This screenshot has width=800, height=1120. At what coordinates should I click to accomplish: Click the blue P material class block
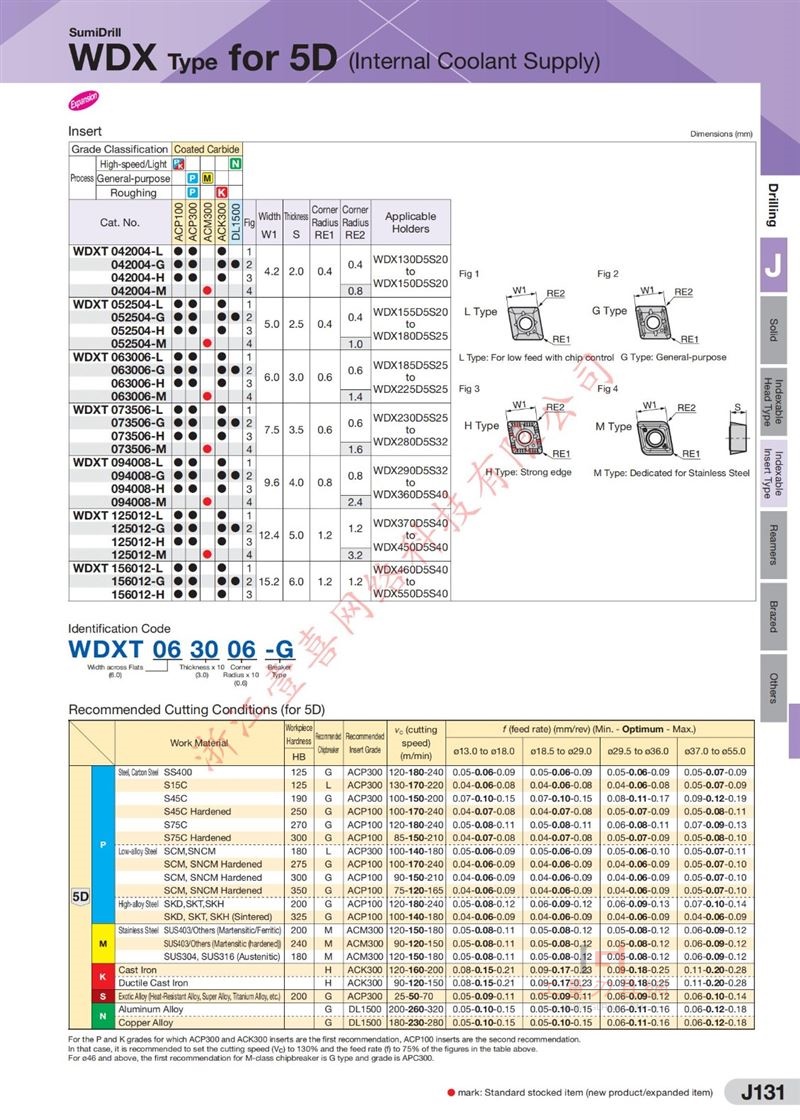pos(103,844)
